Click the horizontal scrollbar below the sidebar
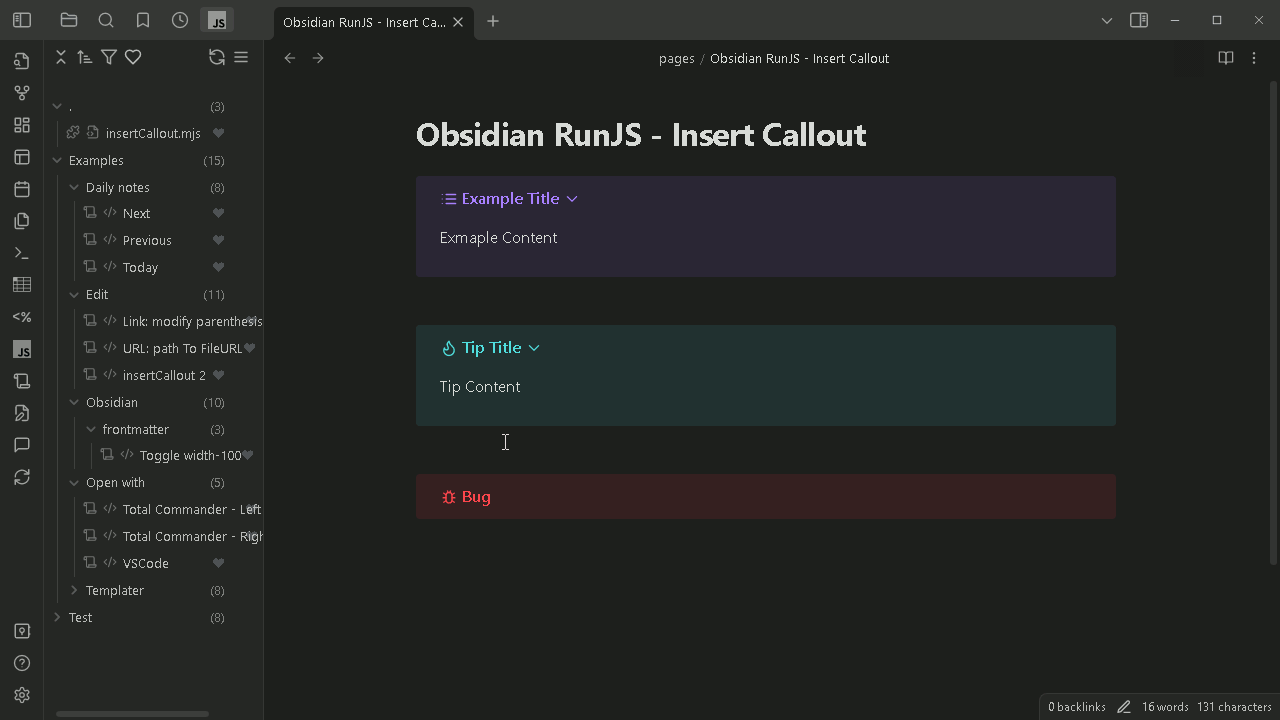This screenshot has width=1280, height=720. tap(131, 714)
